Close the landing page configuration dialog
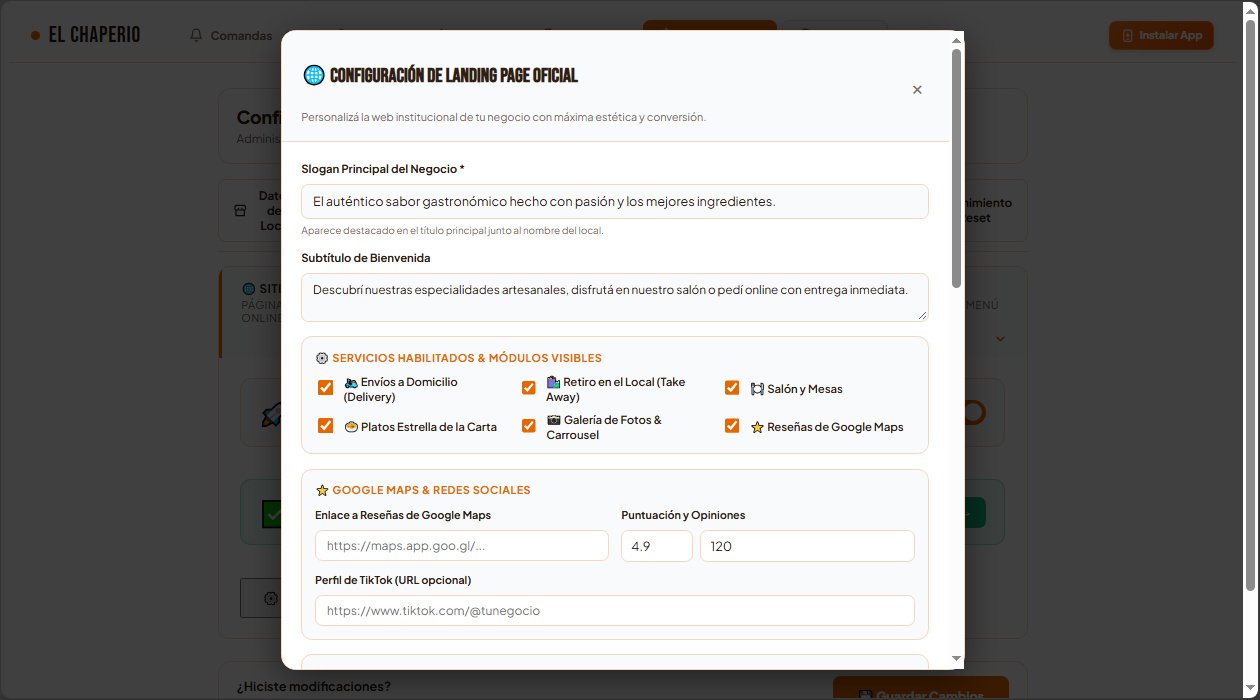The height and width of the screenshot is (700, 1260). pyautogui.click(x=917, y=90)
